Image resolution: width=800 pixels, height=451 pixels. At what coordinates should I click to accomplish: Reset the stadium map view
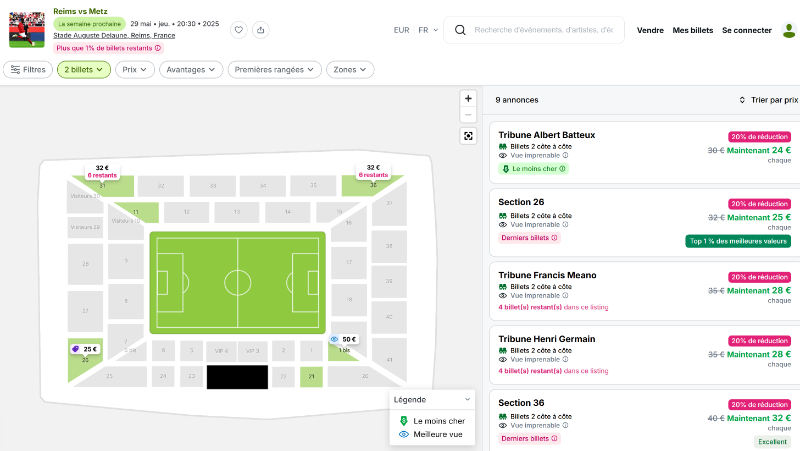pos(468,136)
